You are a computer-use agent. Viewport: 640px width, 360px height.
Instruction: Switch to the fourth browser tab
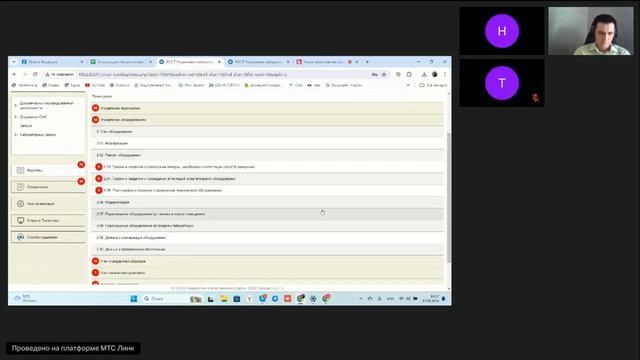pyautogui.click(x=259, y=62)
